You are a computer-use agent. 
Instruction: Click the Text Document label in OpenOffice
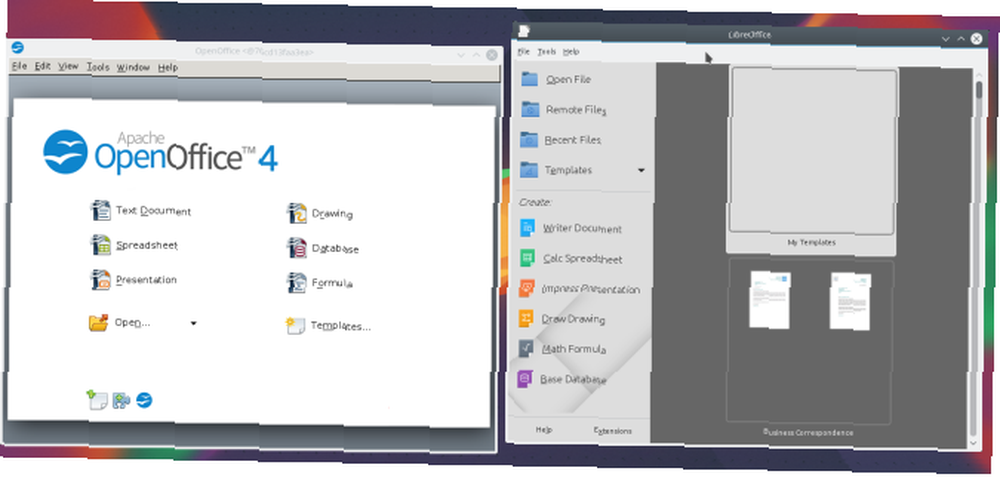point(154,210)
